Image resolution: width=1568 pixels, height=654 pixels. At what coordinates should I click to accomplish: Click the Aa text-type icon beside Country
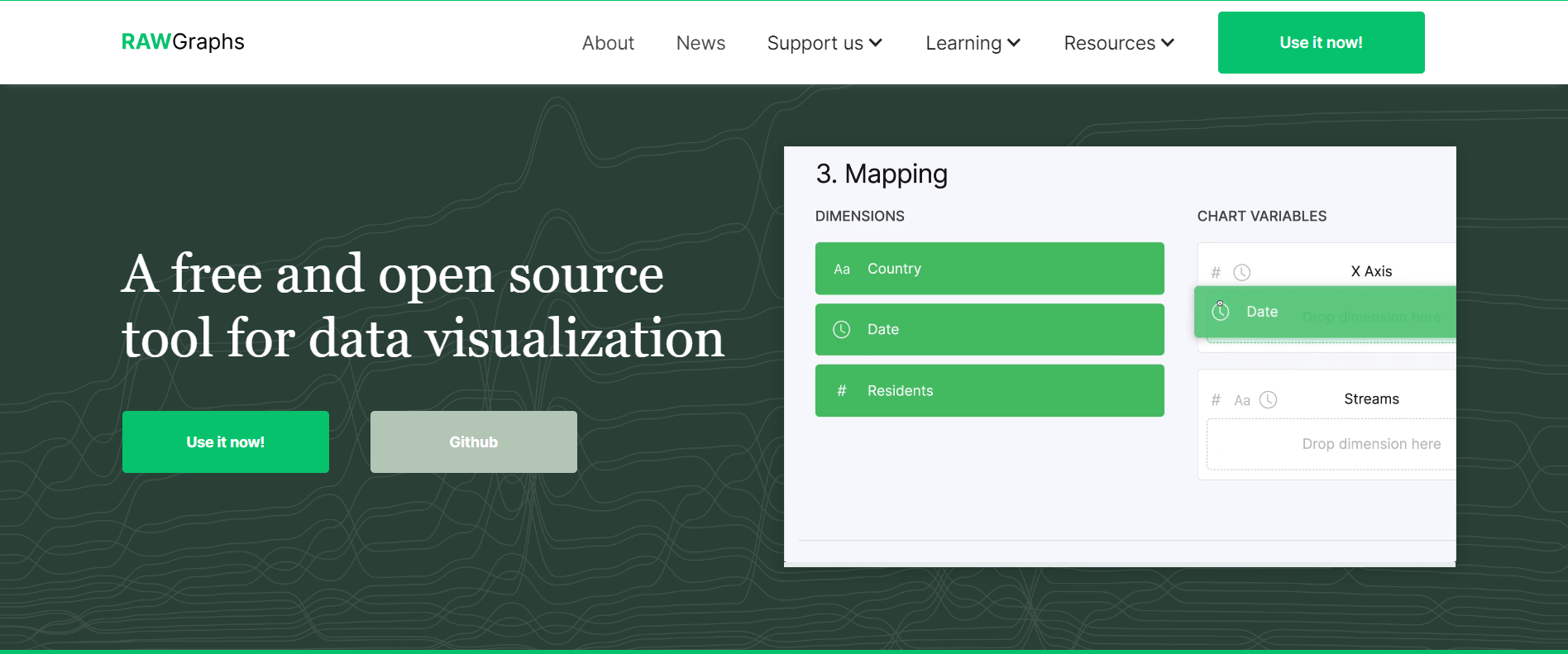coord(842,269)
